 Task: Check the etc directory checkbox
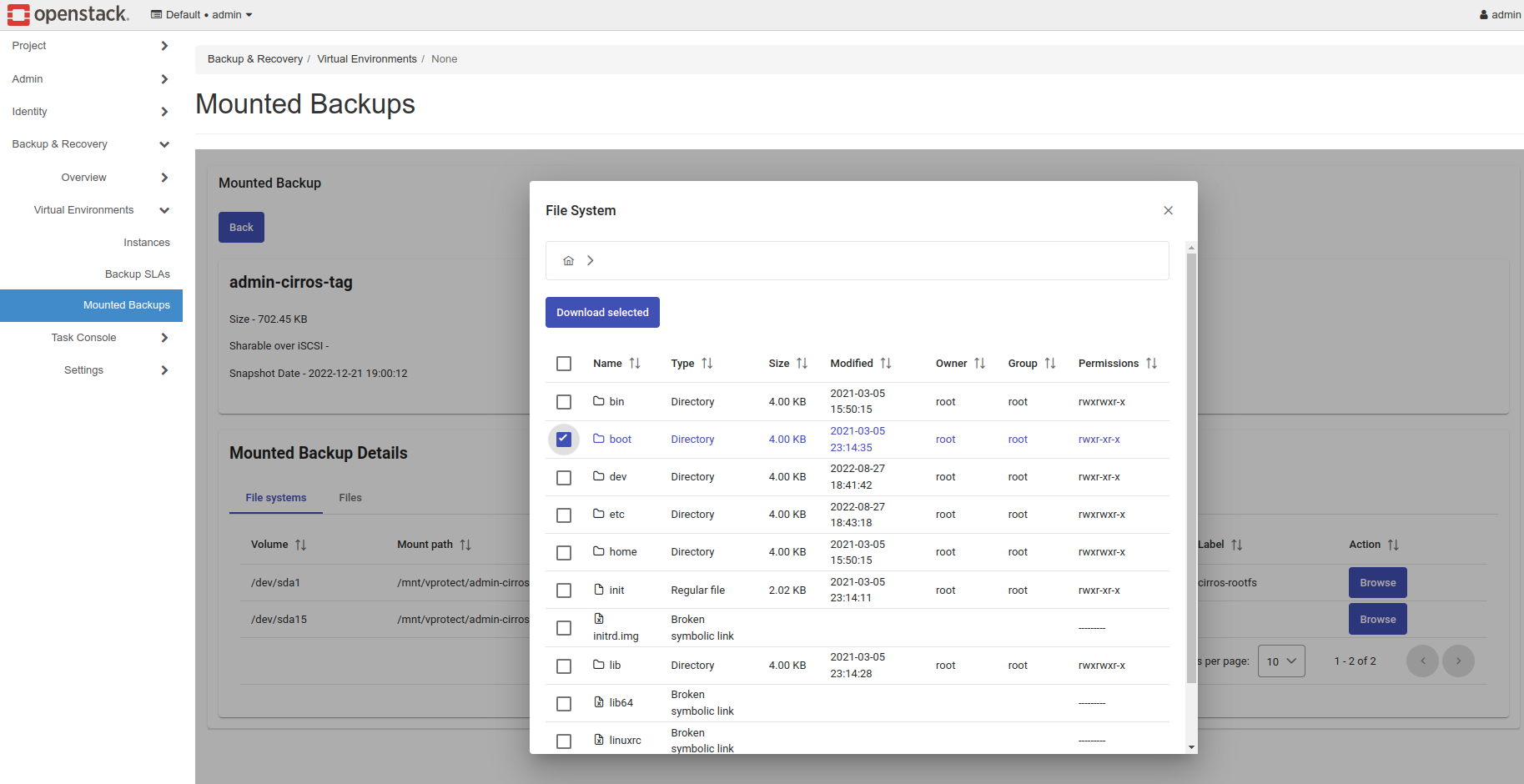coord(564,515)
